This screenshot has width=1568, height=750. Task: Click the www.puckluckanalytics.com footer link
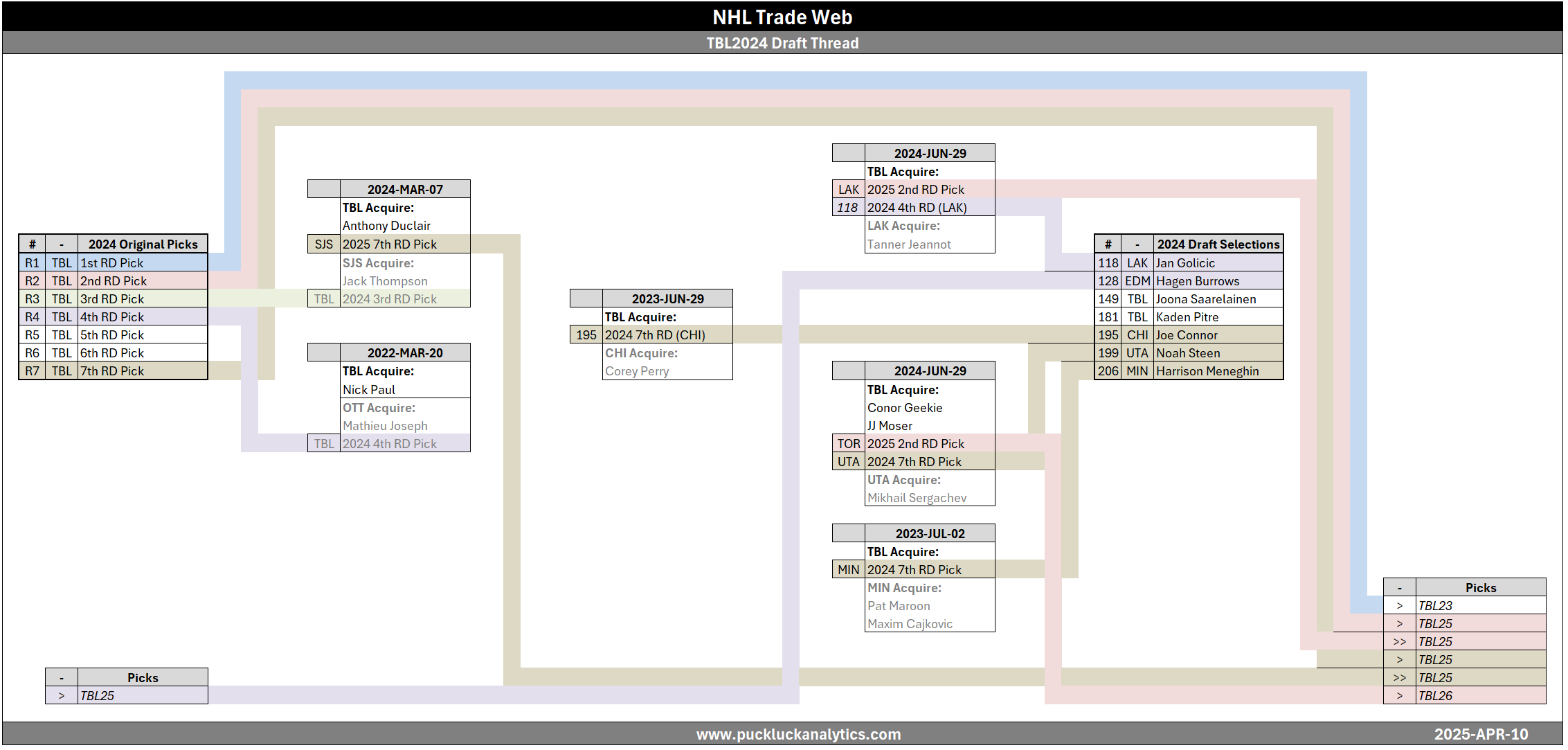pyautogui.click(x=798, y=734)
